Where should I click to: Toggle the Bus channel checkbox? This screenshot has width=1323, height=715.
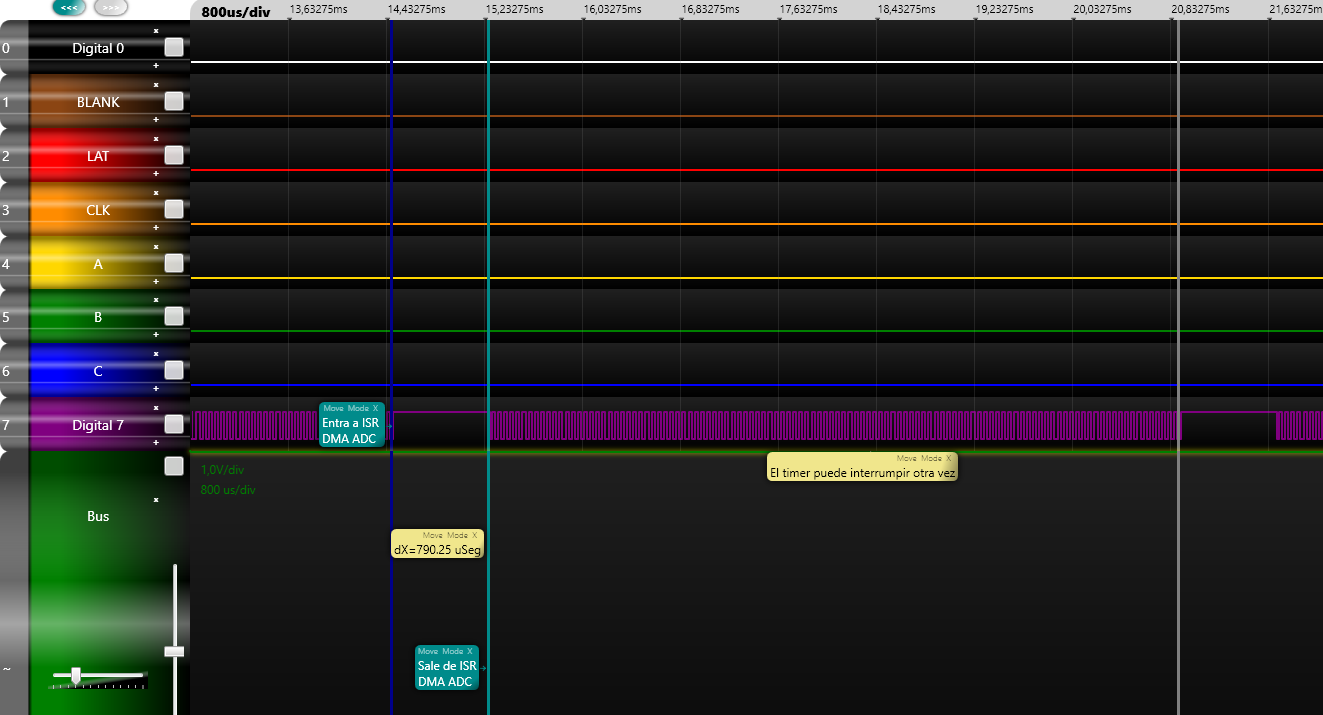[174, 466]
